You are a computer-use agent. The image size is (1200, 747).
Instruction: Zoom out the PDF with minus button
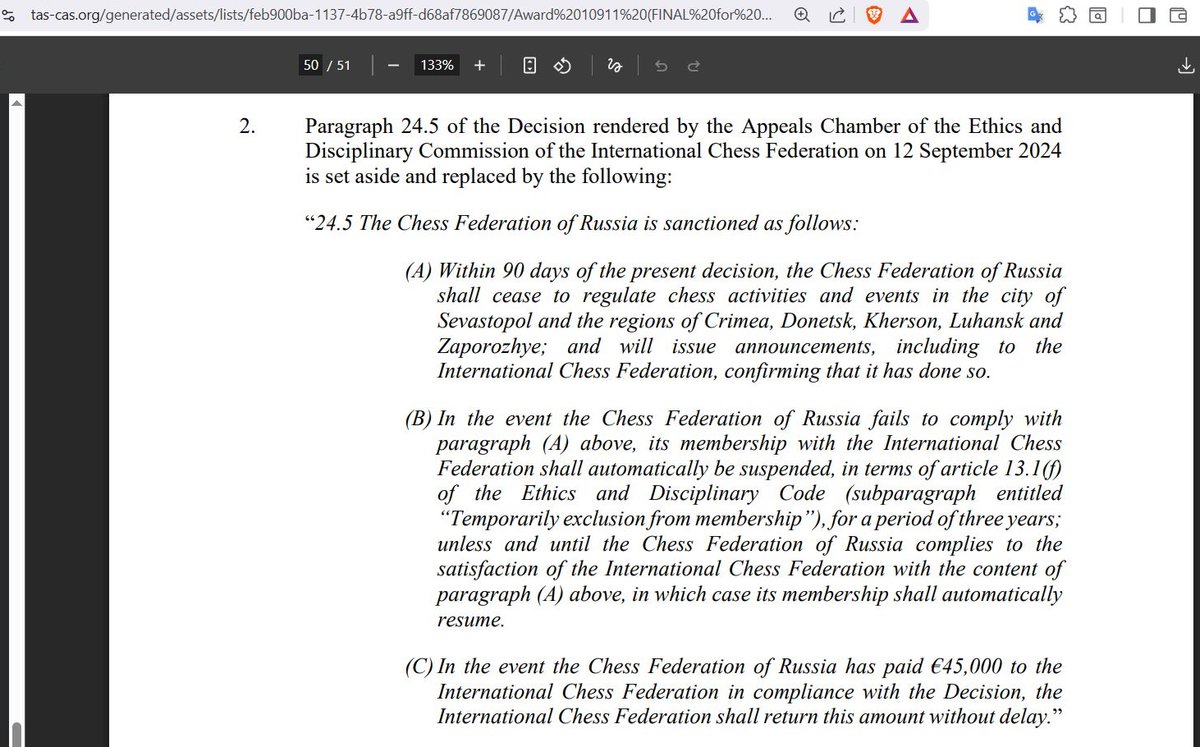click(x=394, y=65)
